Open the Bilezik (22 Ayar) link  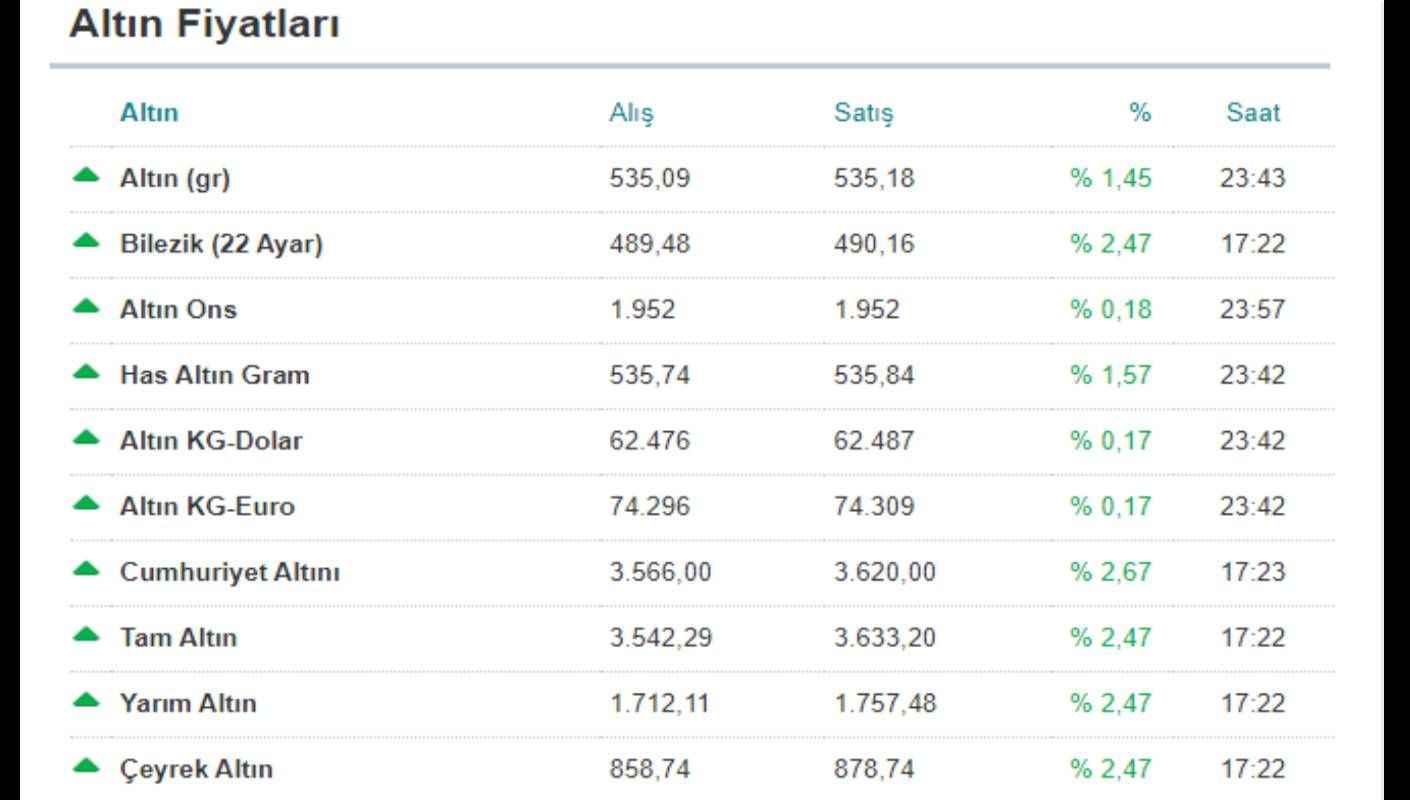coord(221,244)
